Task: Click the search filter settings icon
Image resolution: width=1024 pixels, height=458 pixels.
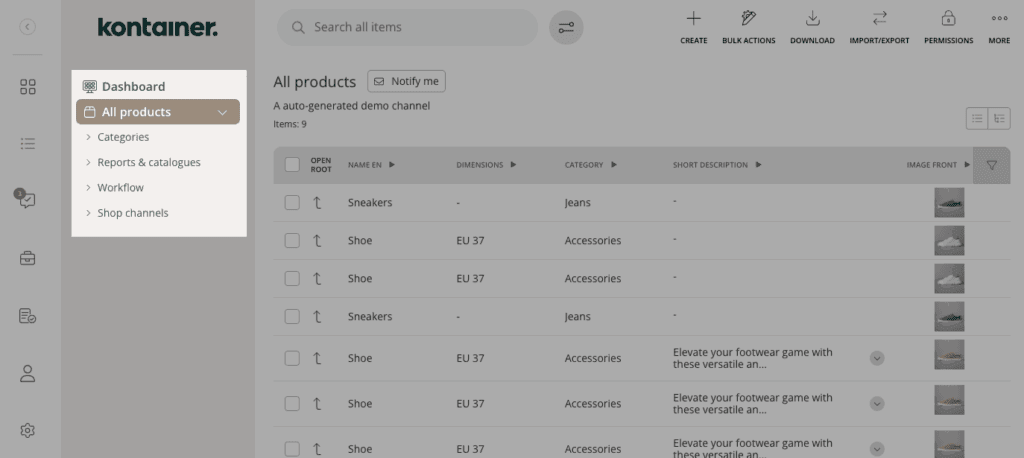Action: pyautogui.click(x=566, y=28)
